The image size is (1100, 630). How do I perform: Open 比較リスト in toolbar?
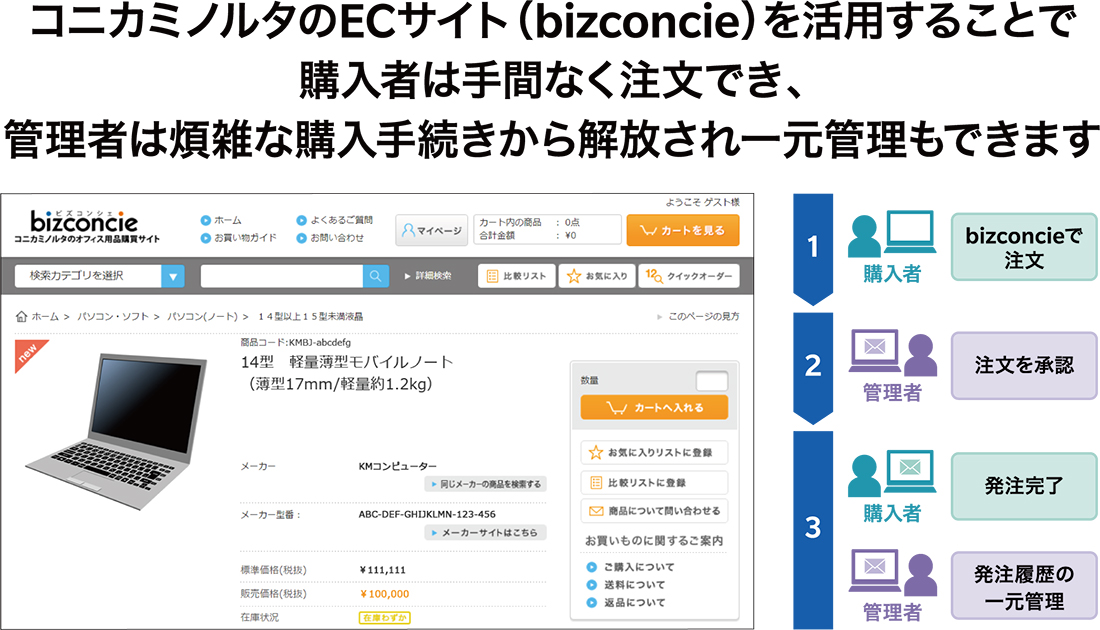click(x=515, y=276)
